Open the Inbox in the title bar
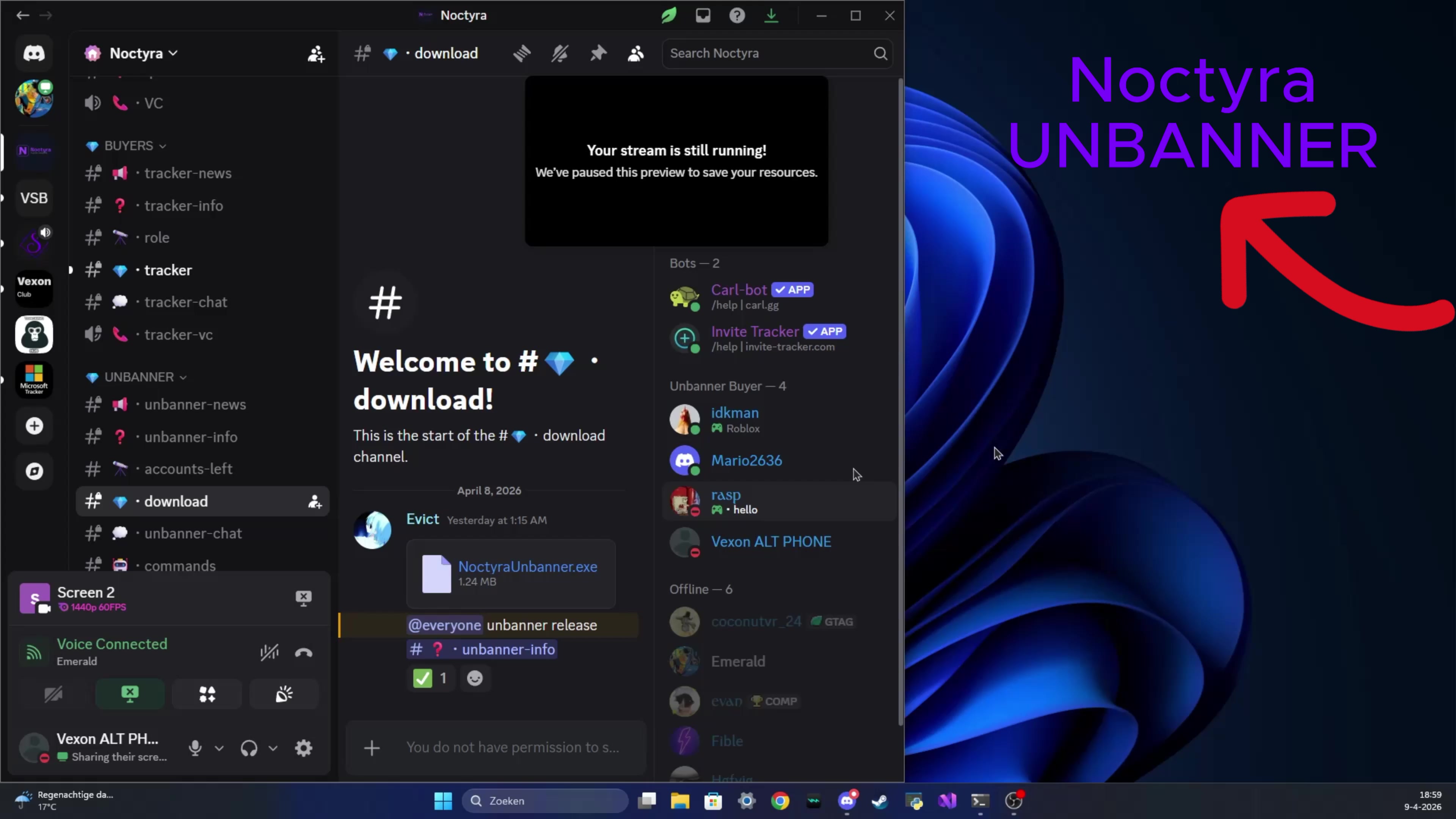 [x=703, y=15]
